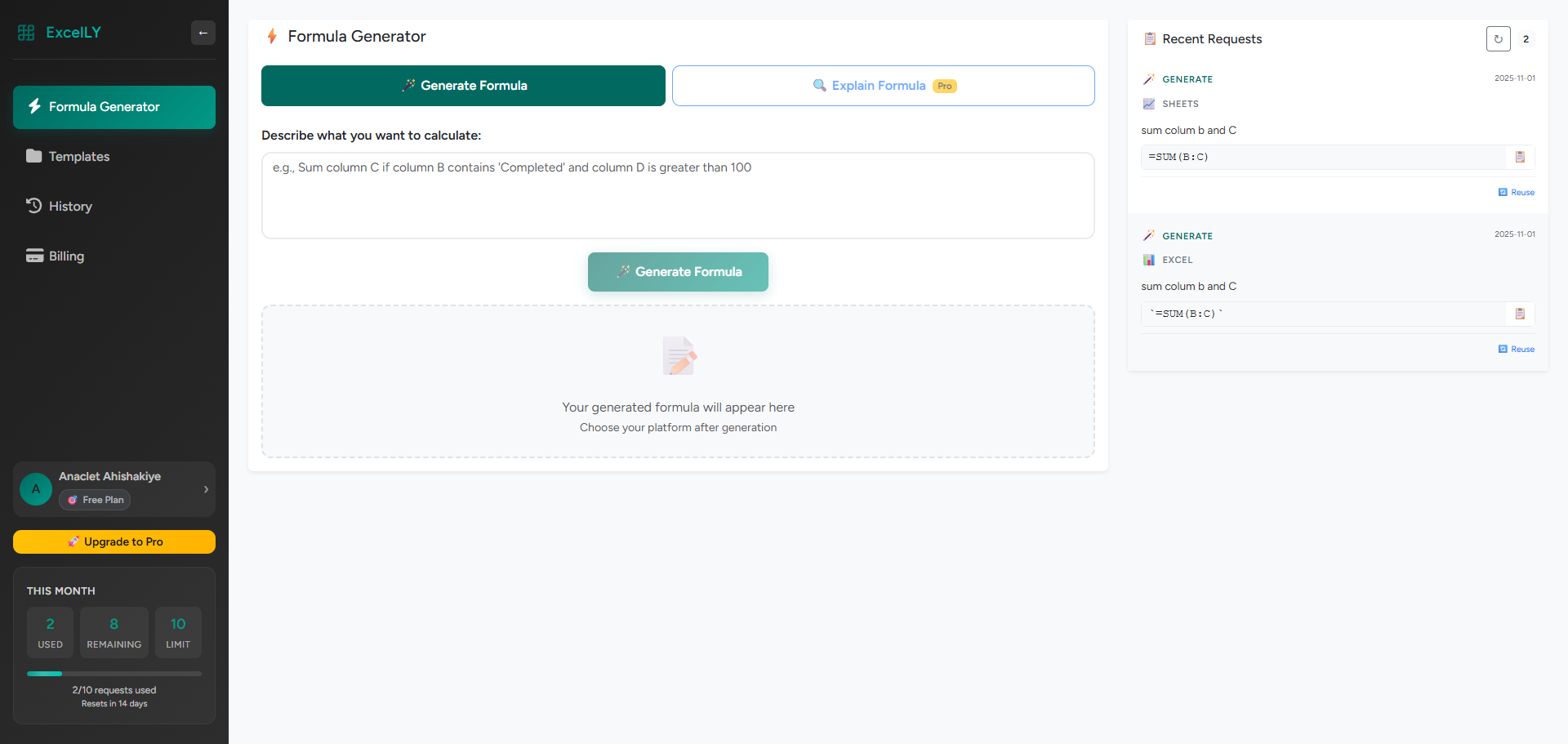Click Reuse on the EXCEL request
1568x744 pixels.
click(x=1516, y=349)
